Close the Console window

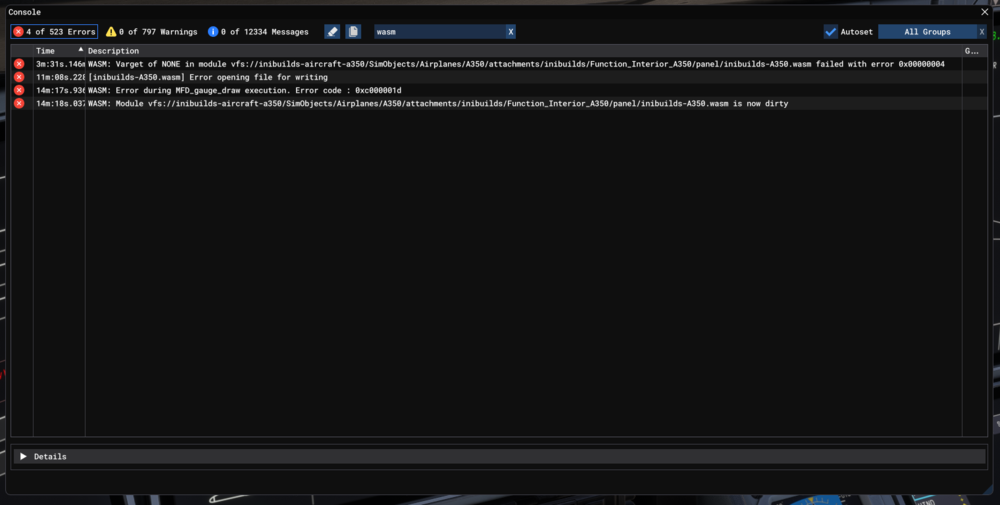(x=985, y=11)
